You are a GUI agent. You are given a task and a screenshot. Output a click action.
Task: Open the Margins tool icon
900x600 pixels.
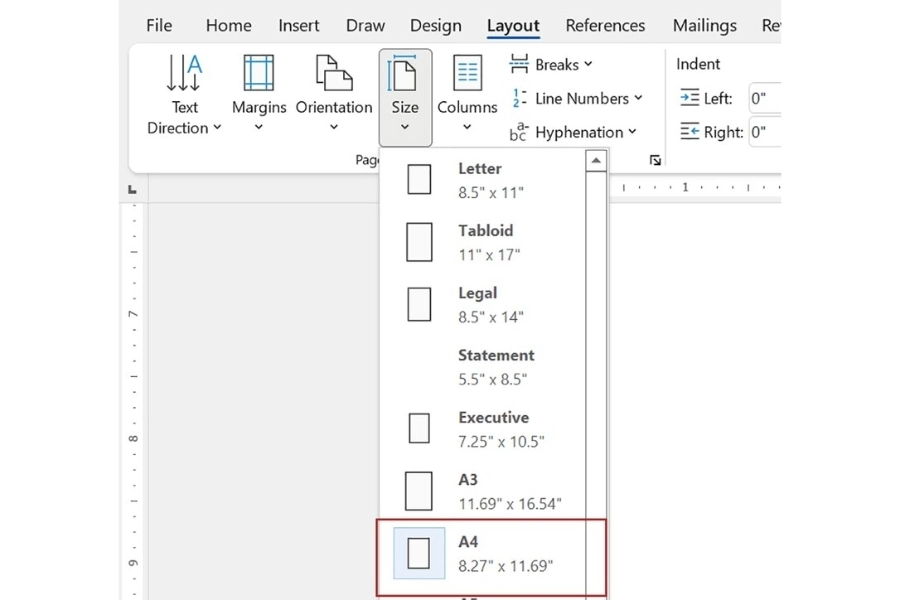259,74
